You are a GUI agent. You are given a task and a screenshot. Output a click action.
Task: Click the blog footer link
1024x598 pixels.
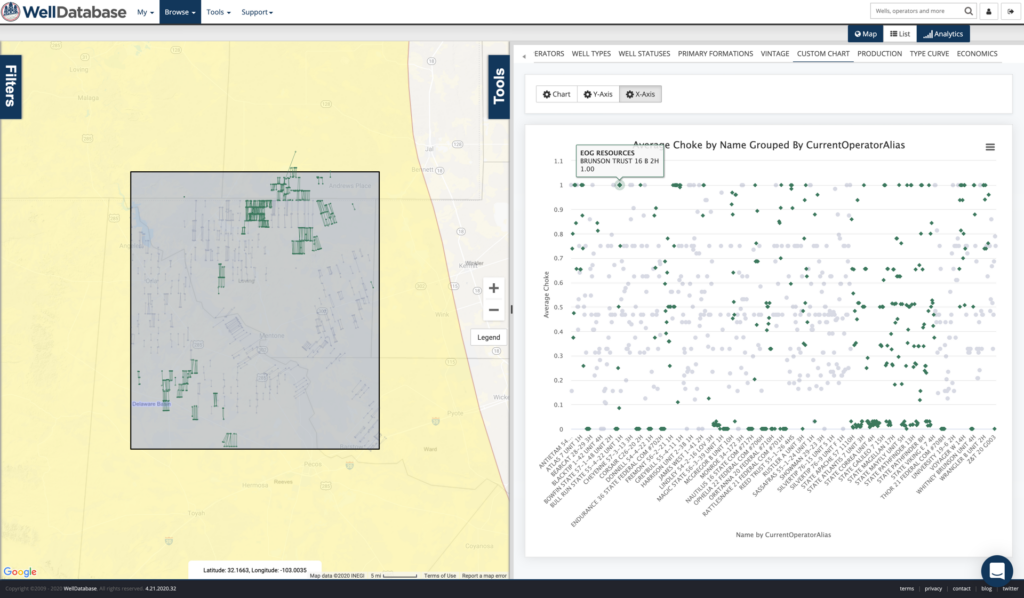click(x=986, y=589)
